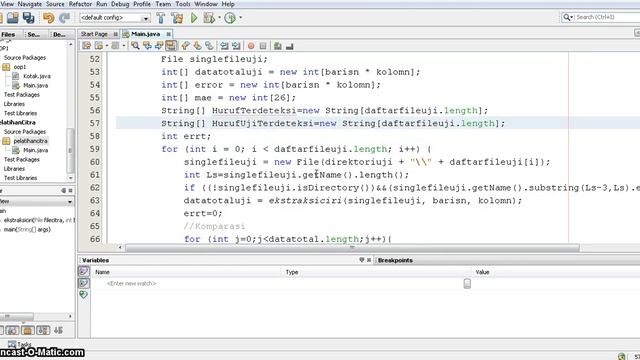Click the Navigator horizontal scrollbar thumb
This screenshot has height=360, width=640.
[17, 316]
